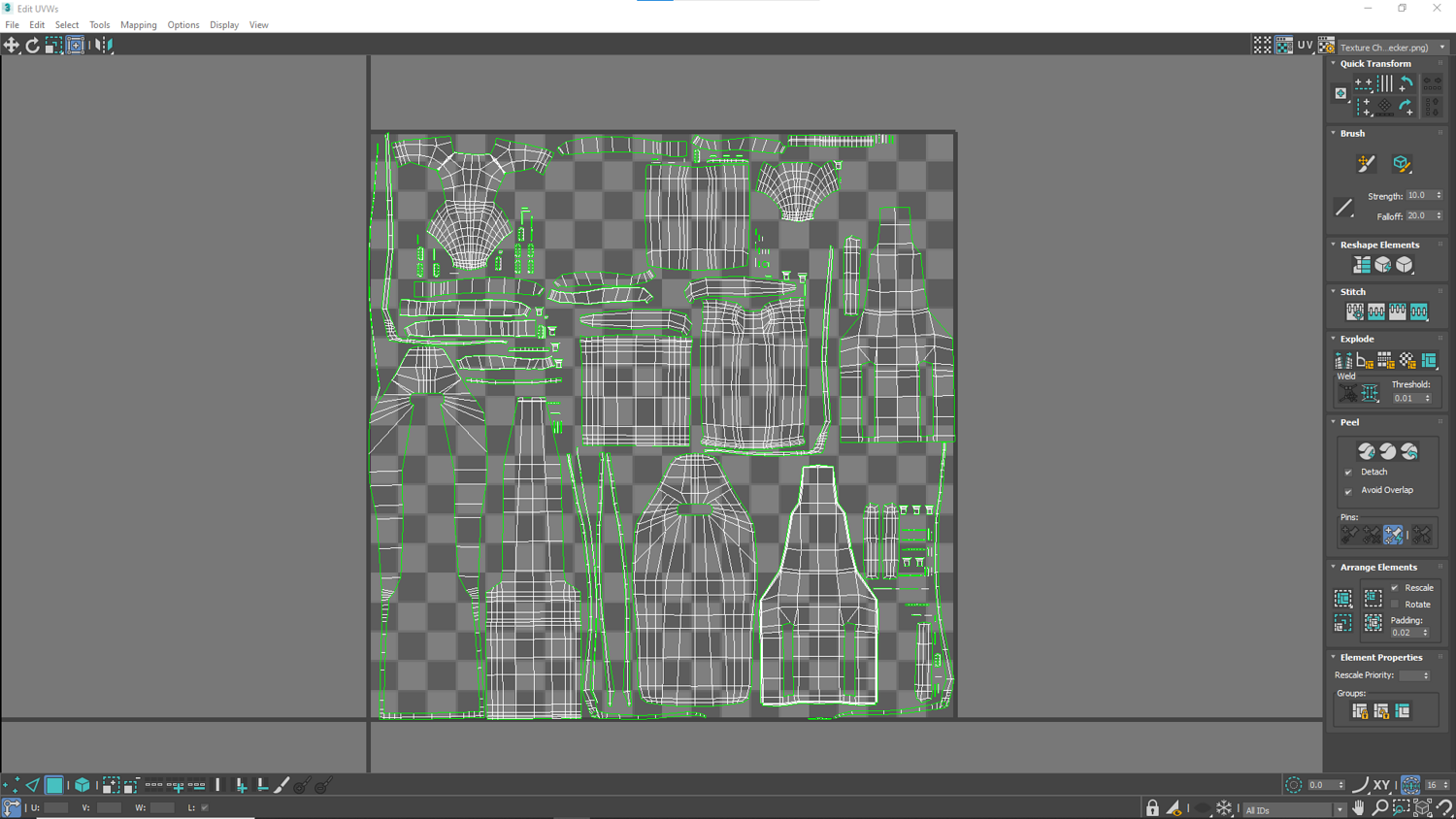Select the Pan View hand tool
The height and width of the screenshot is (819, 1456).
point(1359,807)
